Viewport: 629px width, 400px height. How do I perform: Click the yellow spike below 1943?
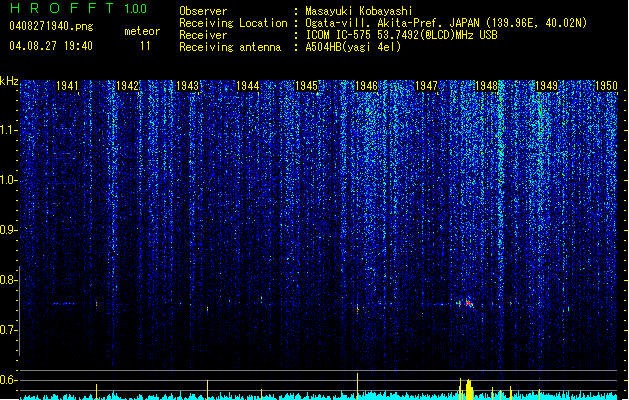(x=207, y=390)
